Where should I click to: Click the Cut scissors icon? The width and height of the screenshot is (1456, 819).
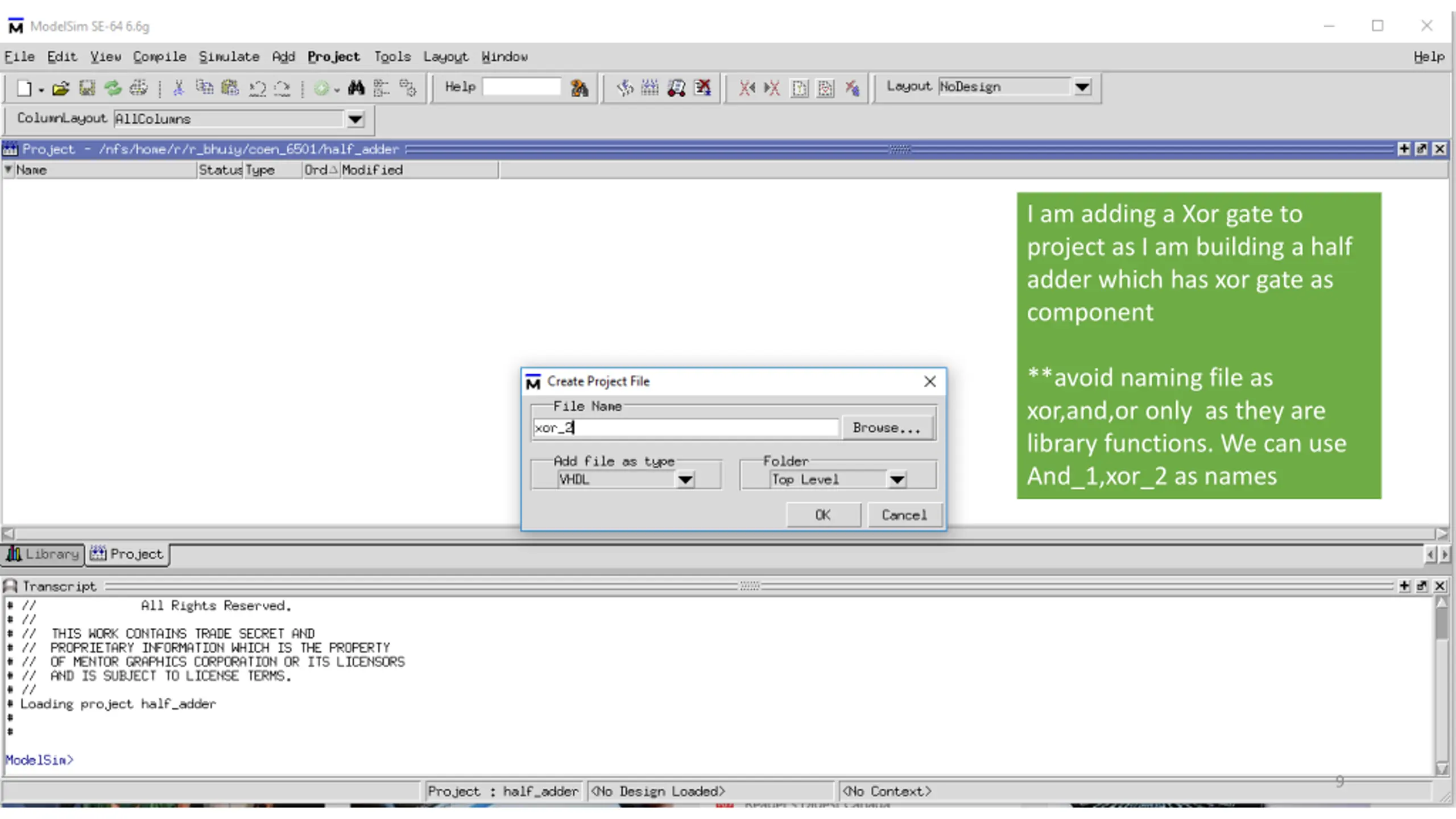coord(178,88)
